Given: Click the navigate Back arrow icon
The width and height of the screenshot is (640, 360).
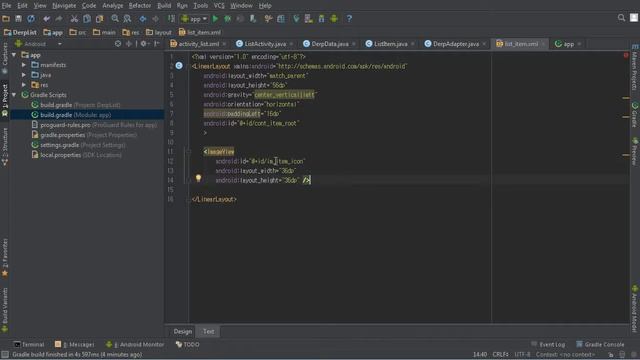Looking at the screenshot, I should tap(143, 19).
